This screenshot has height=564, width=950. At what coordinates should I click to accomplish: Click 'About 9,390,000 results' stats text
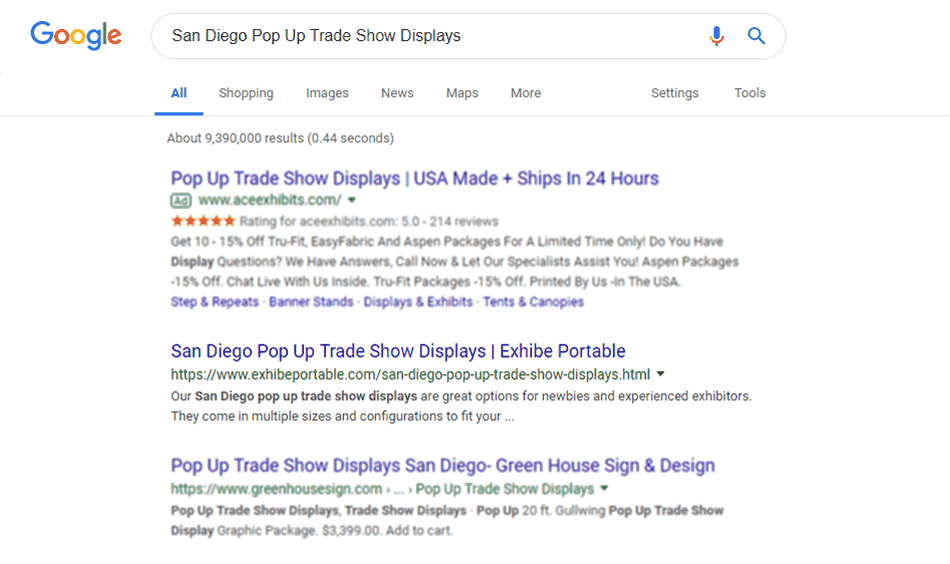tap(281, 138)
